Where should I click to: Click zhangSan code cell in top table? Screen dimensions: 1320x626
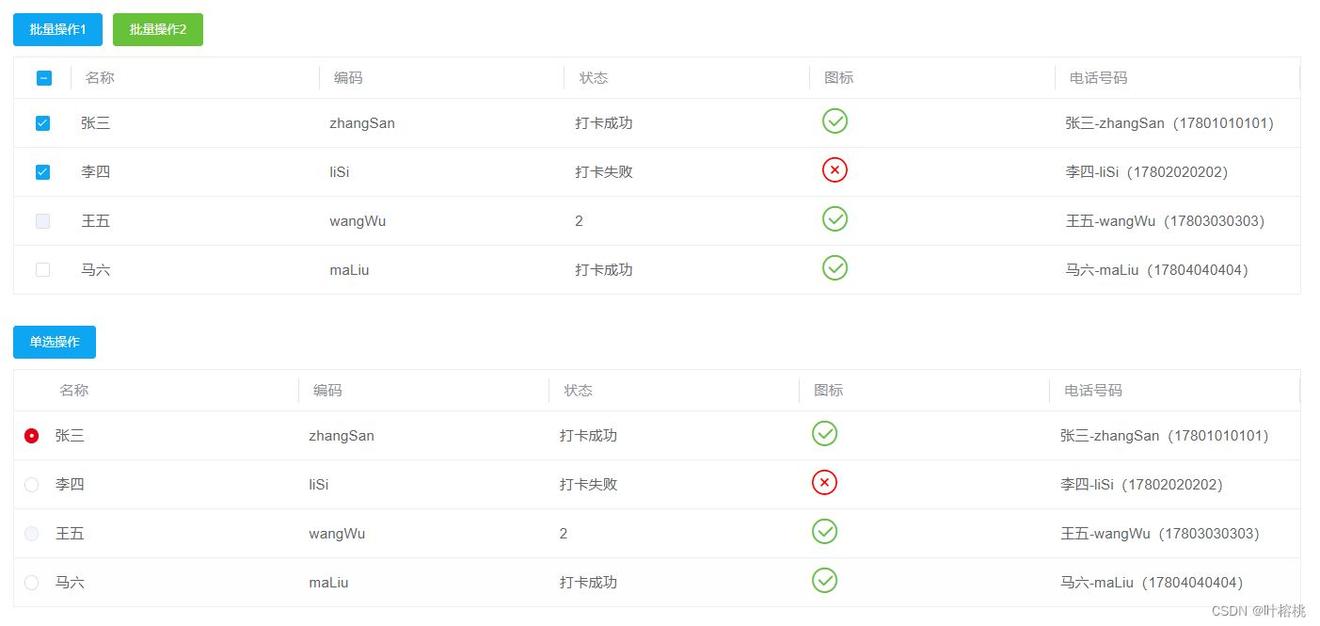(x=362, y=123)
